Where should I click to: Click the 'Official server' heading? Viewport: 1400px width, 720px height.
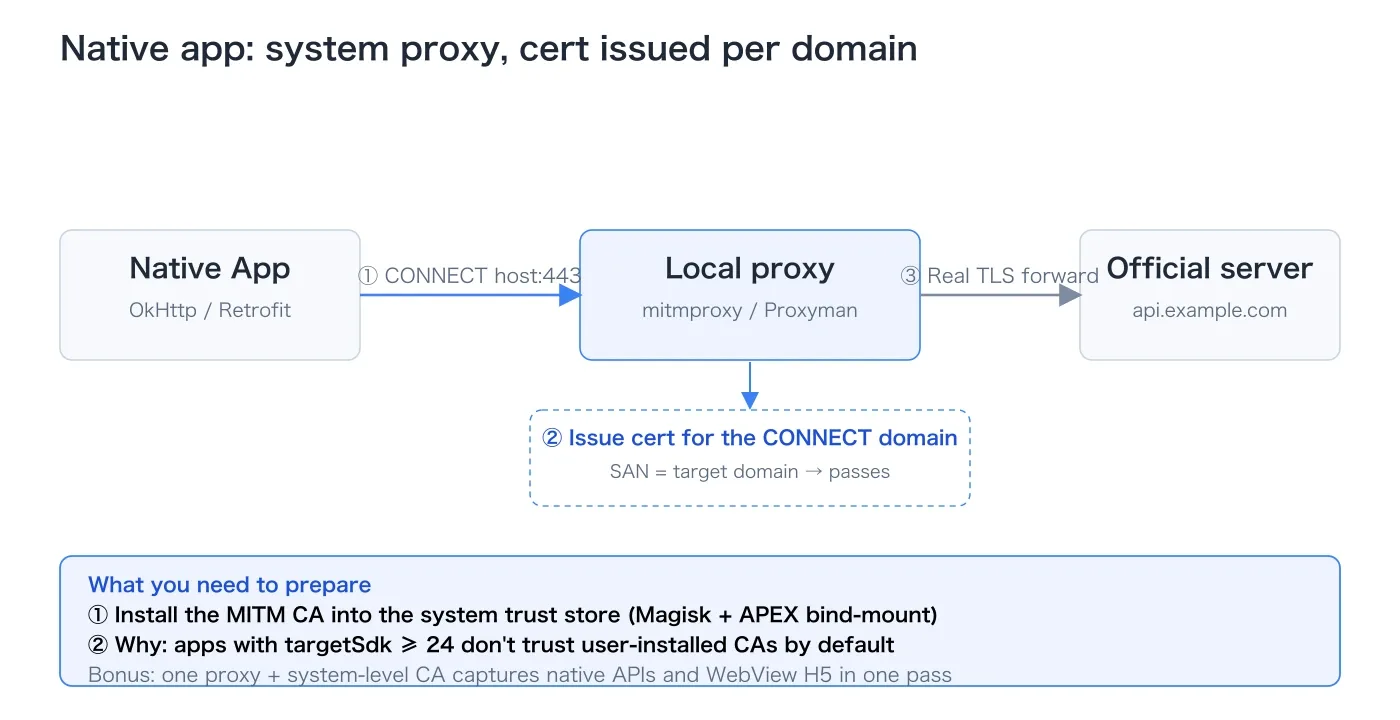click(x=1210, y=268)
